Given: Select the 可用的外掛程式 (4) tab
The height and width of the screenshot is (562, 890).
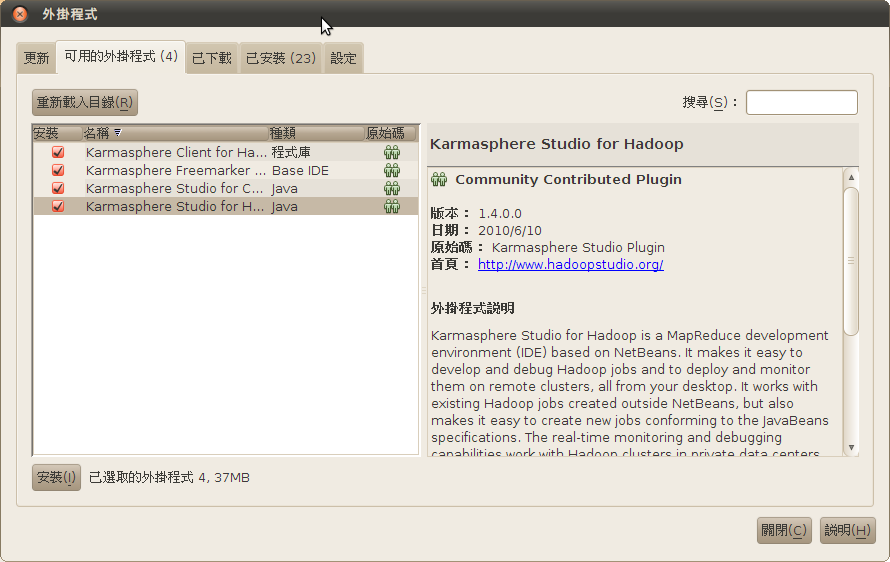Looking at the screenshot, I should pos(121,56).
